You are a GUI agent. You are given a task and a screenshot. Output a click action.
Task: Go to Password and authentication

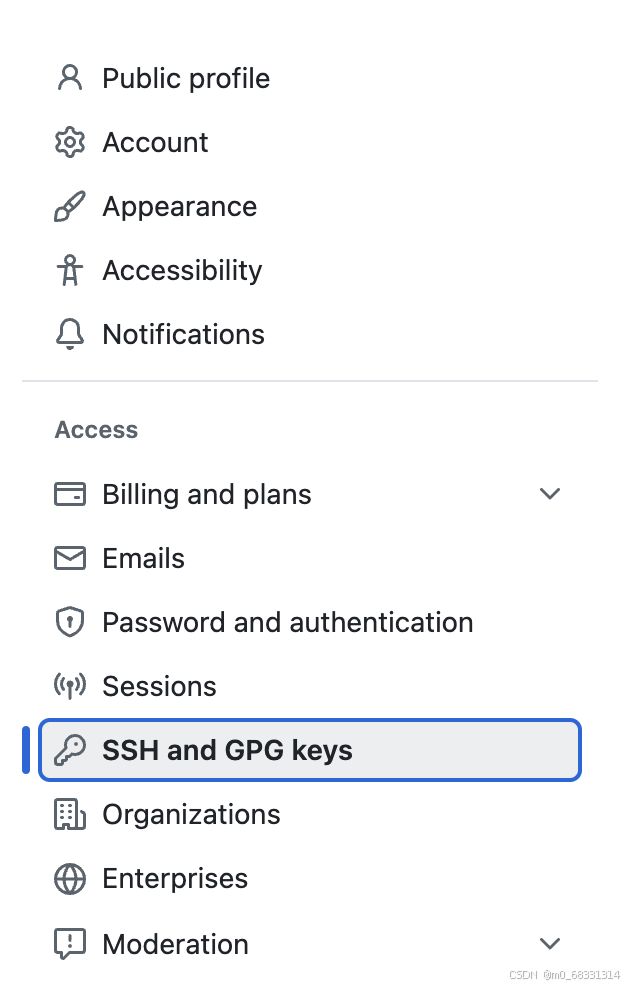287,622
